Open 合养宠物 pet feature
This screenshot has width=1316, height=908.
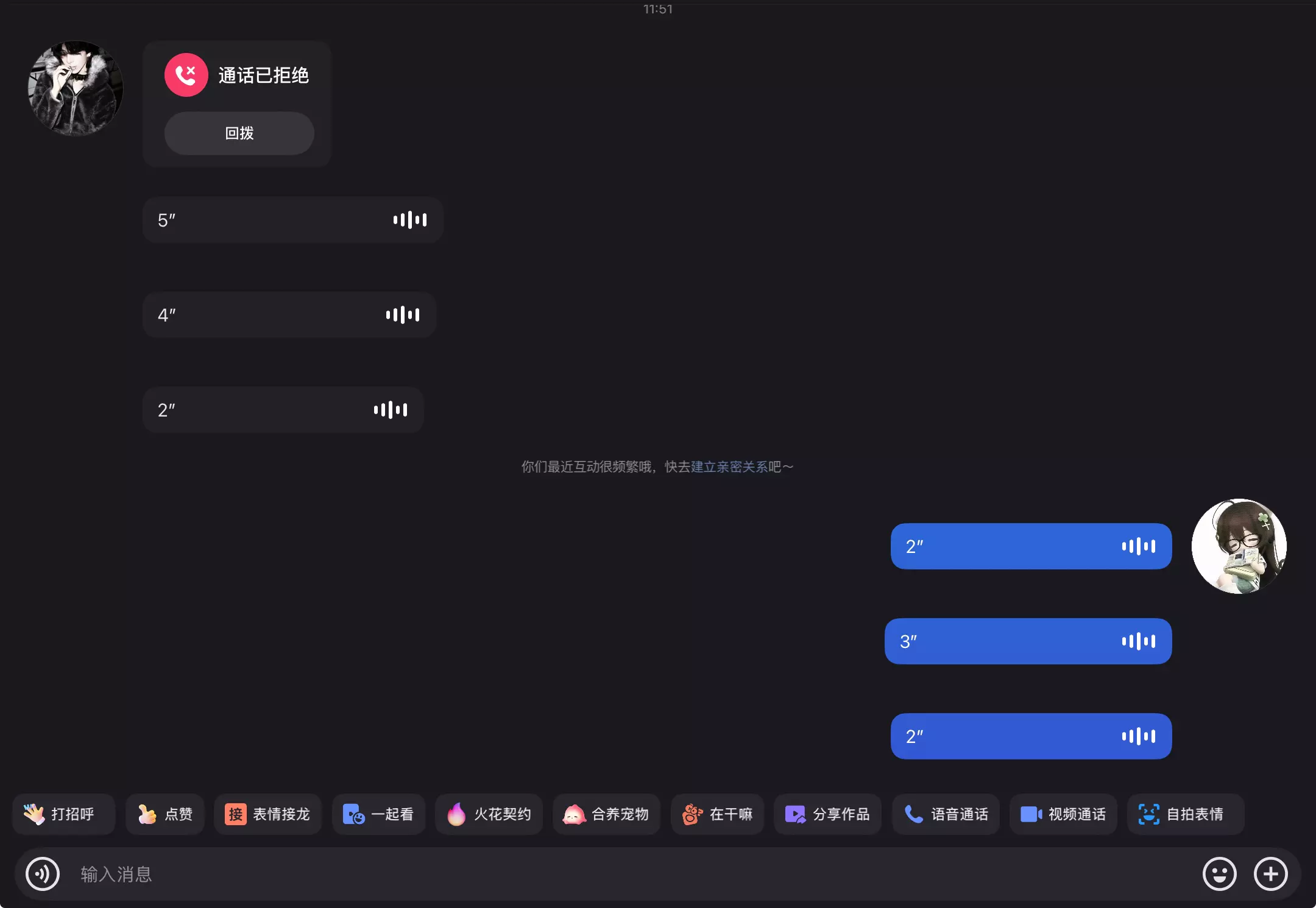click(x=606, y=814)
